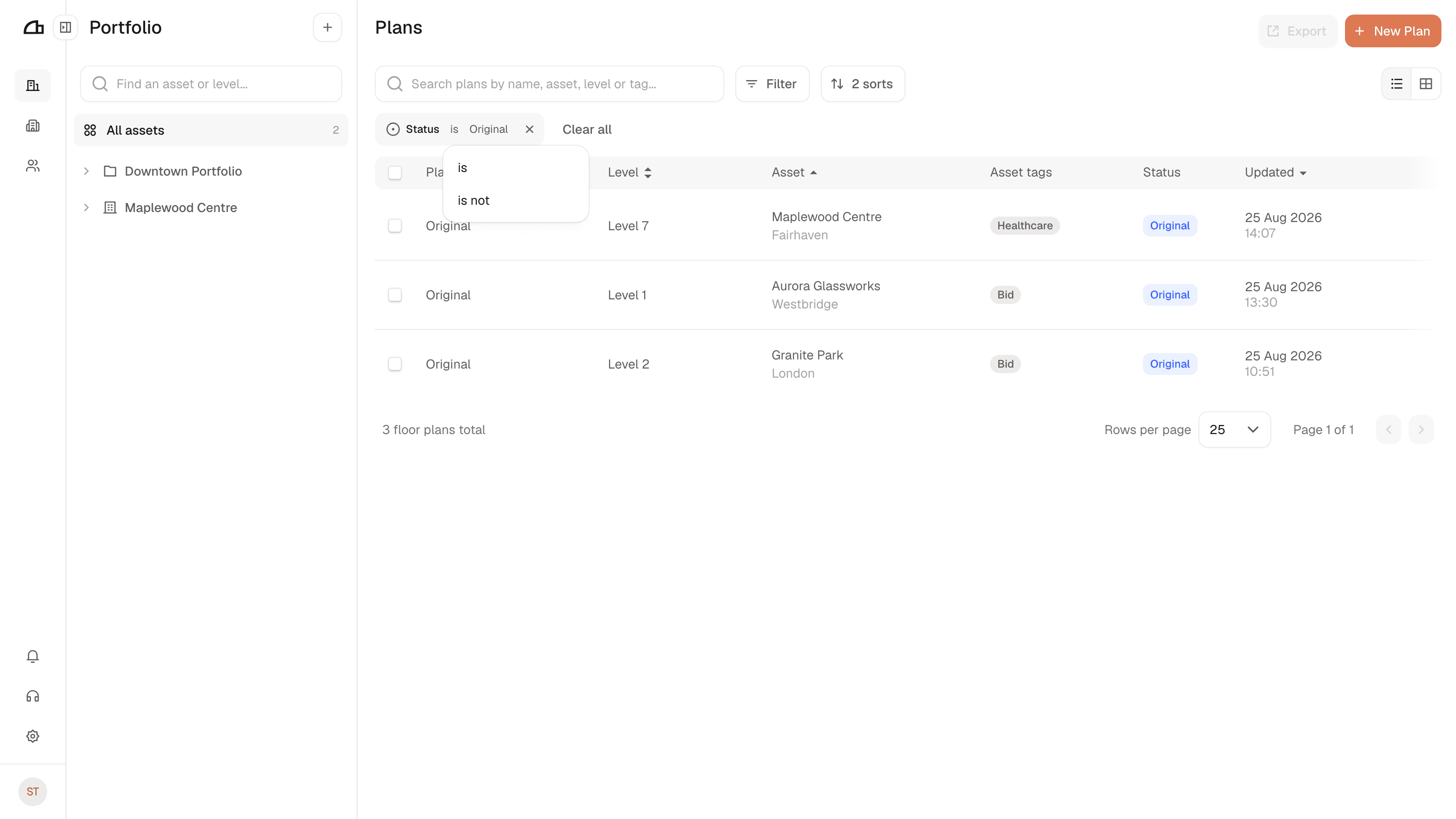Open the 2 sorts button
Screen dimensions: 1456x819
pyautogui.click(x=863, y=84)
